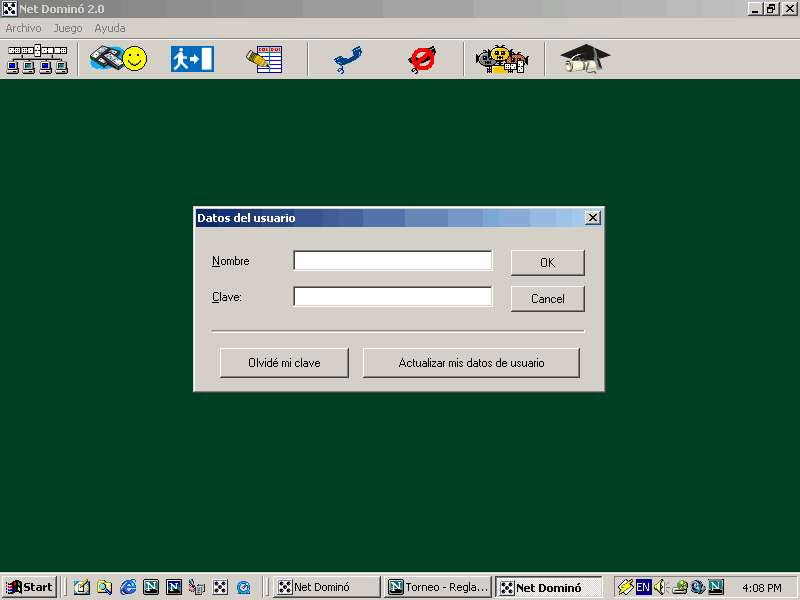This screenshot has width=800, height=600.
Task: Click the network computers connection toolbar icon
Action: [37, 59]
